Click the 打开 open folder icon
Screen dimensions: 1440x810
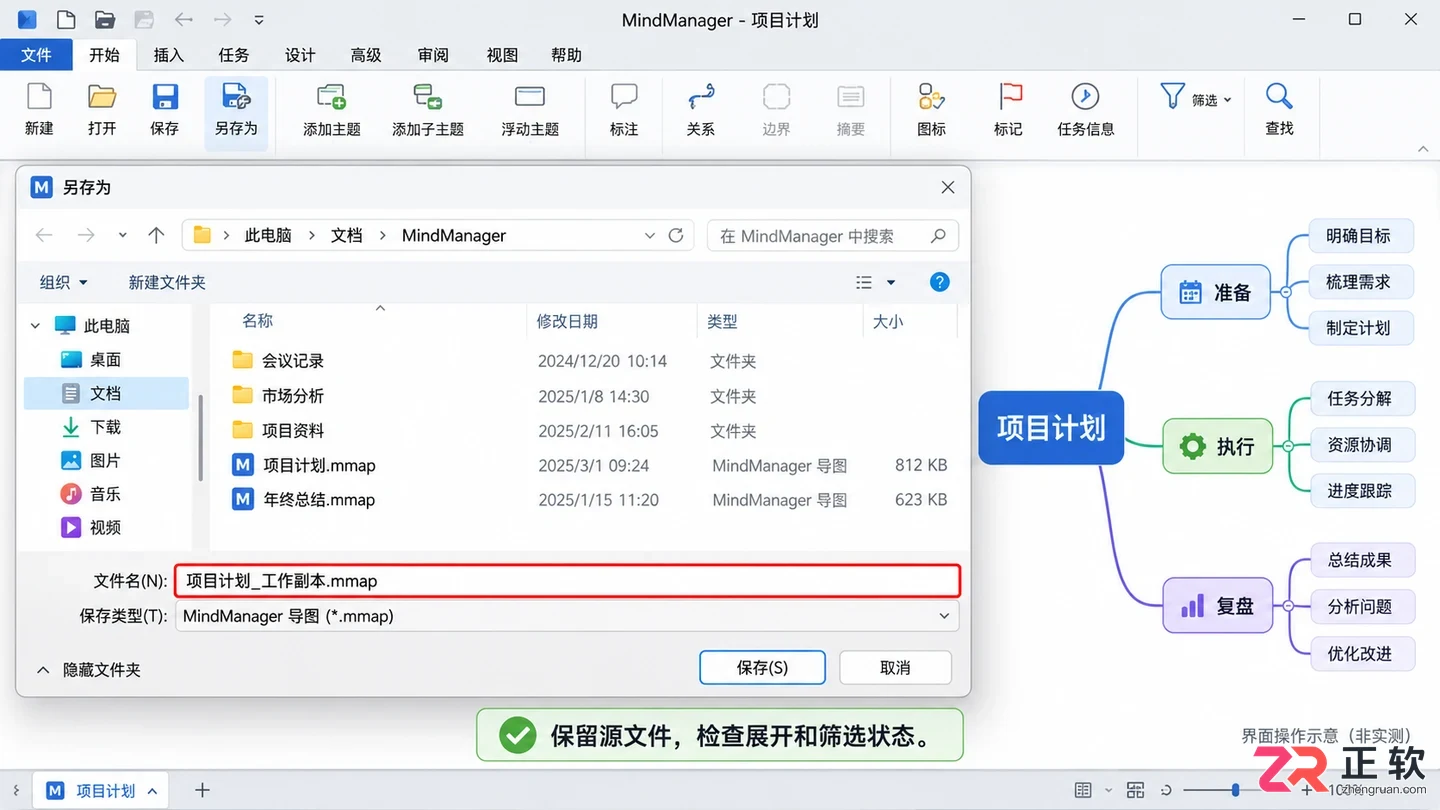[x=102, y=97]
